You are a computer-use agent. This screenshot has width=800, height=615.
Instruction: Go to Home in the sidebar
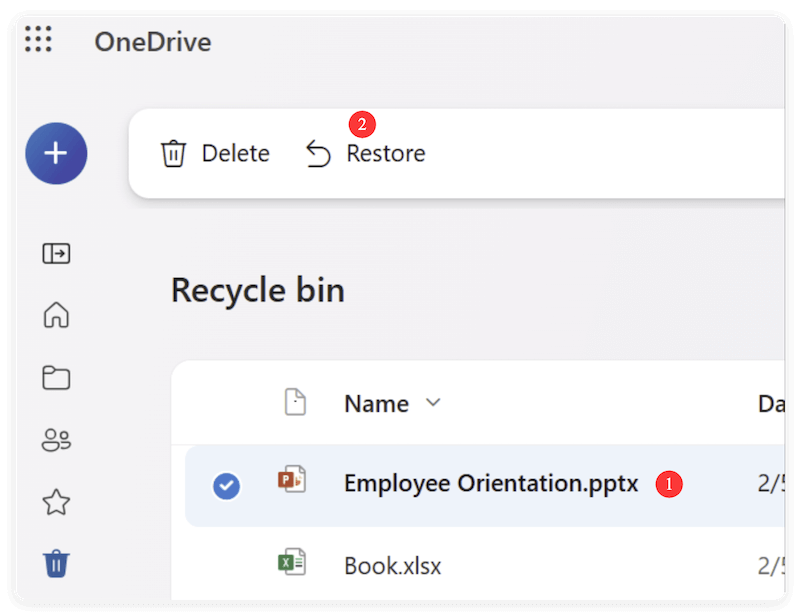(x=56, y=315)
